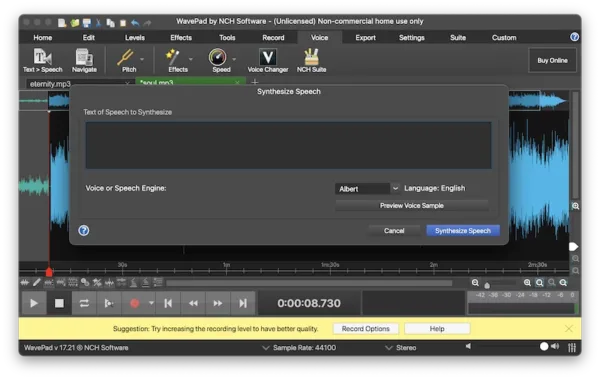Viewport: 600px width, 379px height.
Task: Switch to the Export ribbon tab
Action: (x=365, y=38)
